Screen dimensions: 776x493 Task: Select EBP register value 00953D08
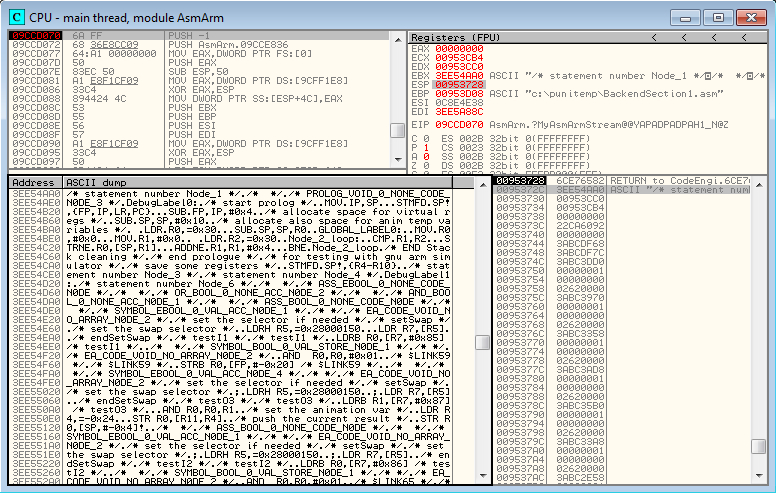coord(459,94)
